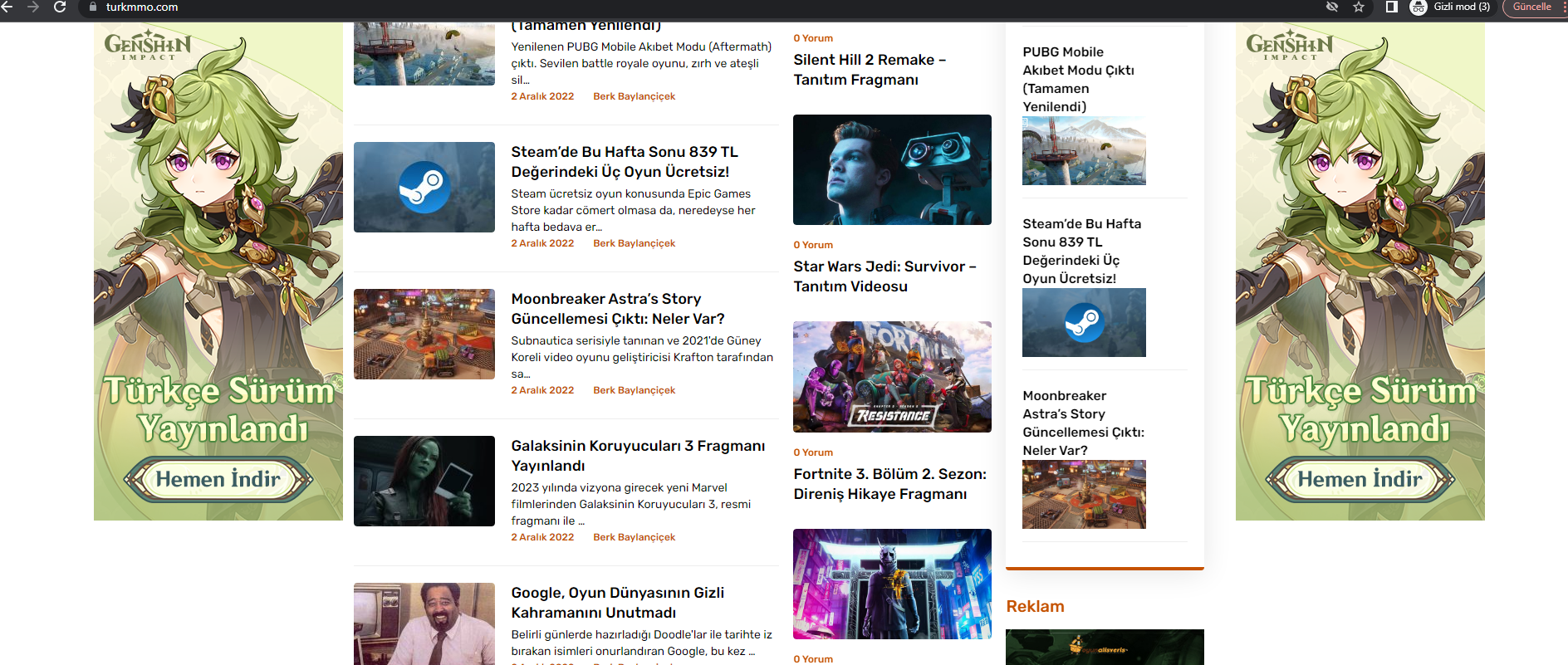Click 2023 yılında vizyona girecek excerpt text
This screenshot has height=665, width=1568.
[x=630, y=504]
